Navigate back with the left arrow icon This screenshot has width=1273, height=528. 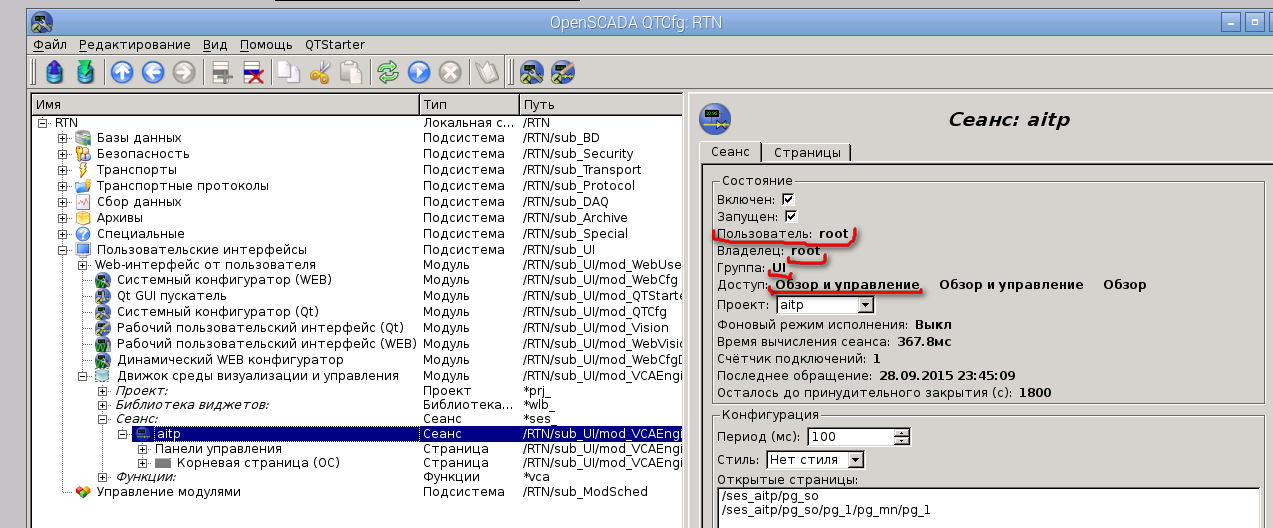tap(153, 72)
